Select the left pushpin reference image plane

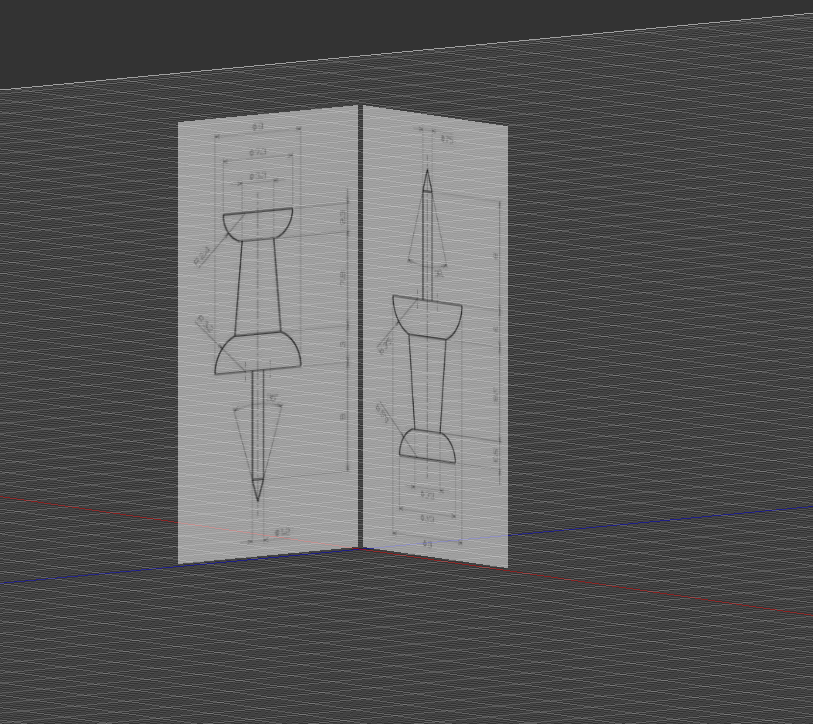click(200, 450)
